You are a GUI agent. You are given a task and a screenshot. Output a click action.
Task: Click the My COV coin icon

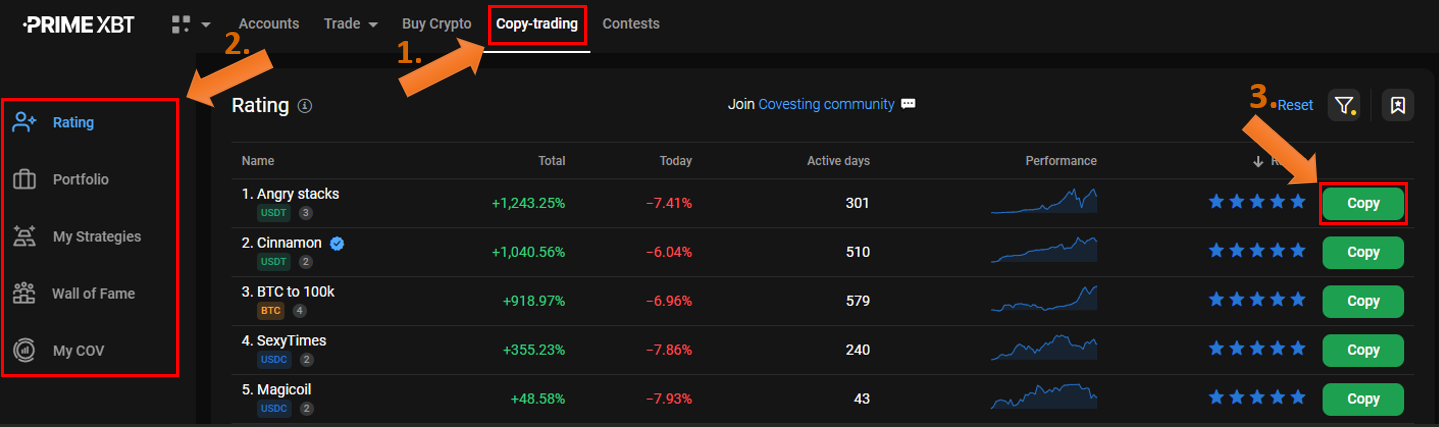(24, 351)
